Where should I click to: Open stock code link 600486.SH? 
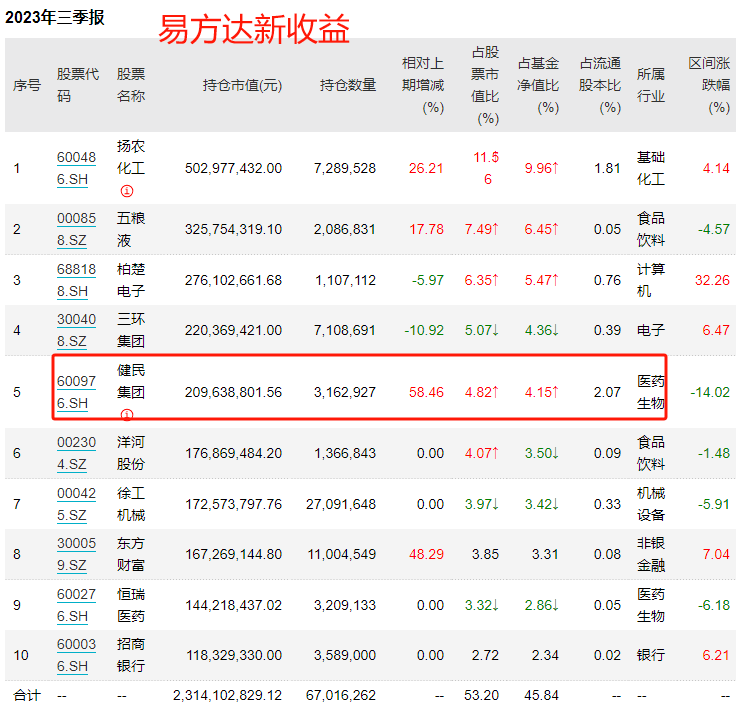point(76,169)
